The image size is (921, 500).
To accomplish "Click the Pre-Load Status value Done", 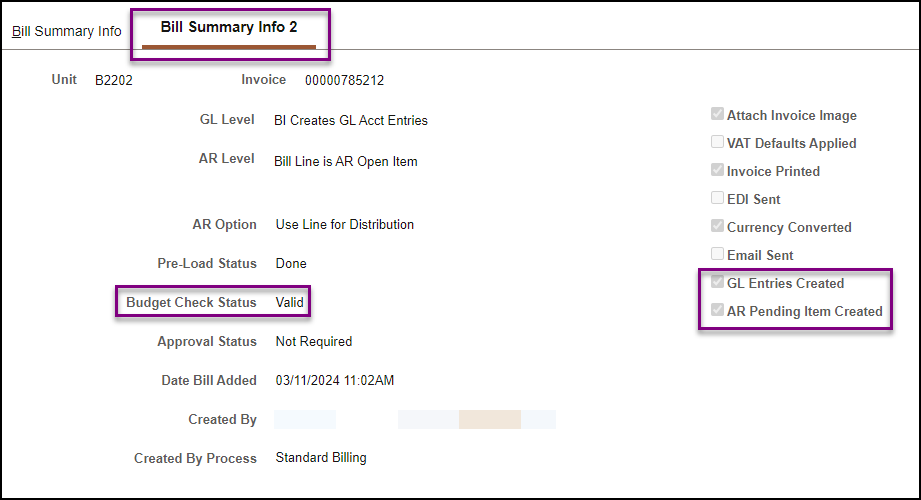I will click(x=291, y=264).
